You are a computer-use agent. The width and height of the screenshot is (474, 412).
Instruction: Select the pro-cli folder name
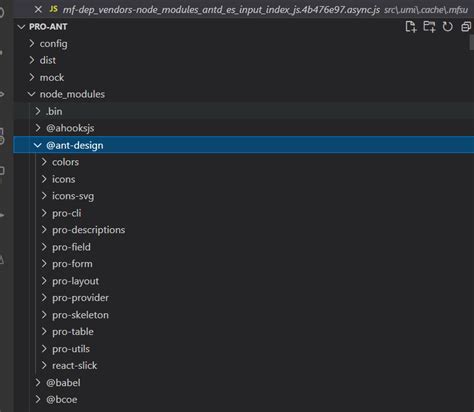67,213
